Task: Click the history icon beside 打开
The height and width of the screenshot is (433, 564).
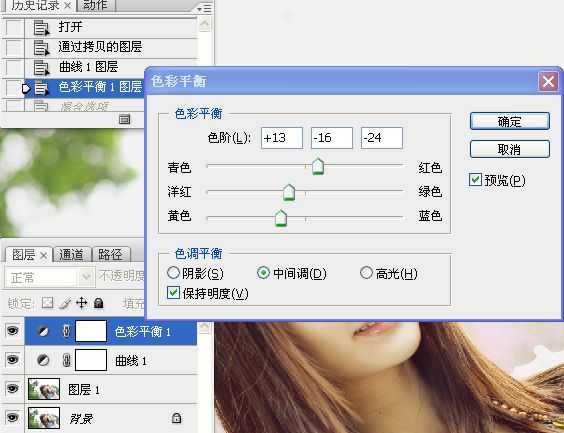Action: pyautogui.click(x=41, y=28)
